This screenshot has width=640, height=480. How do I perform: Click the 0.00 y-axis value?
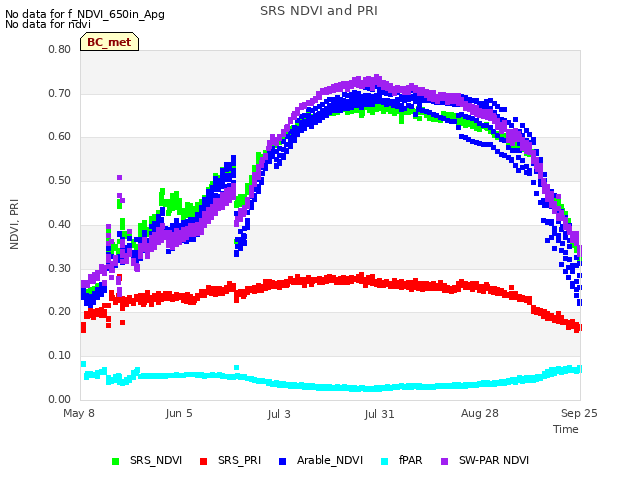pos(60,399)
